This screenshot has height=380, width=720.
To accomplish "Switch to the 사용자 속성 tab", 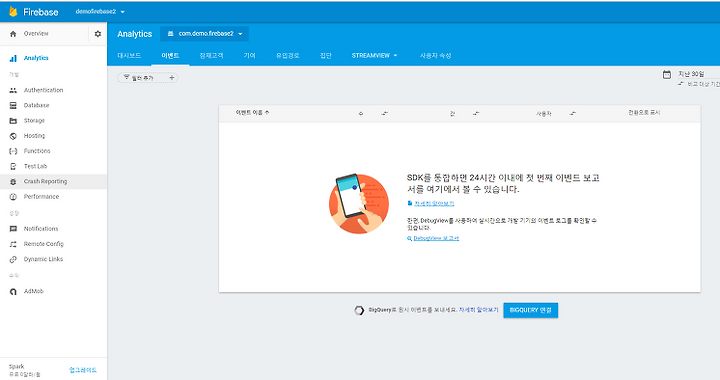I will [x=435, y=56].
